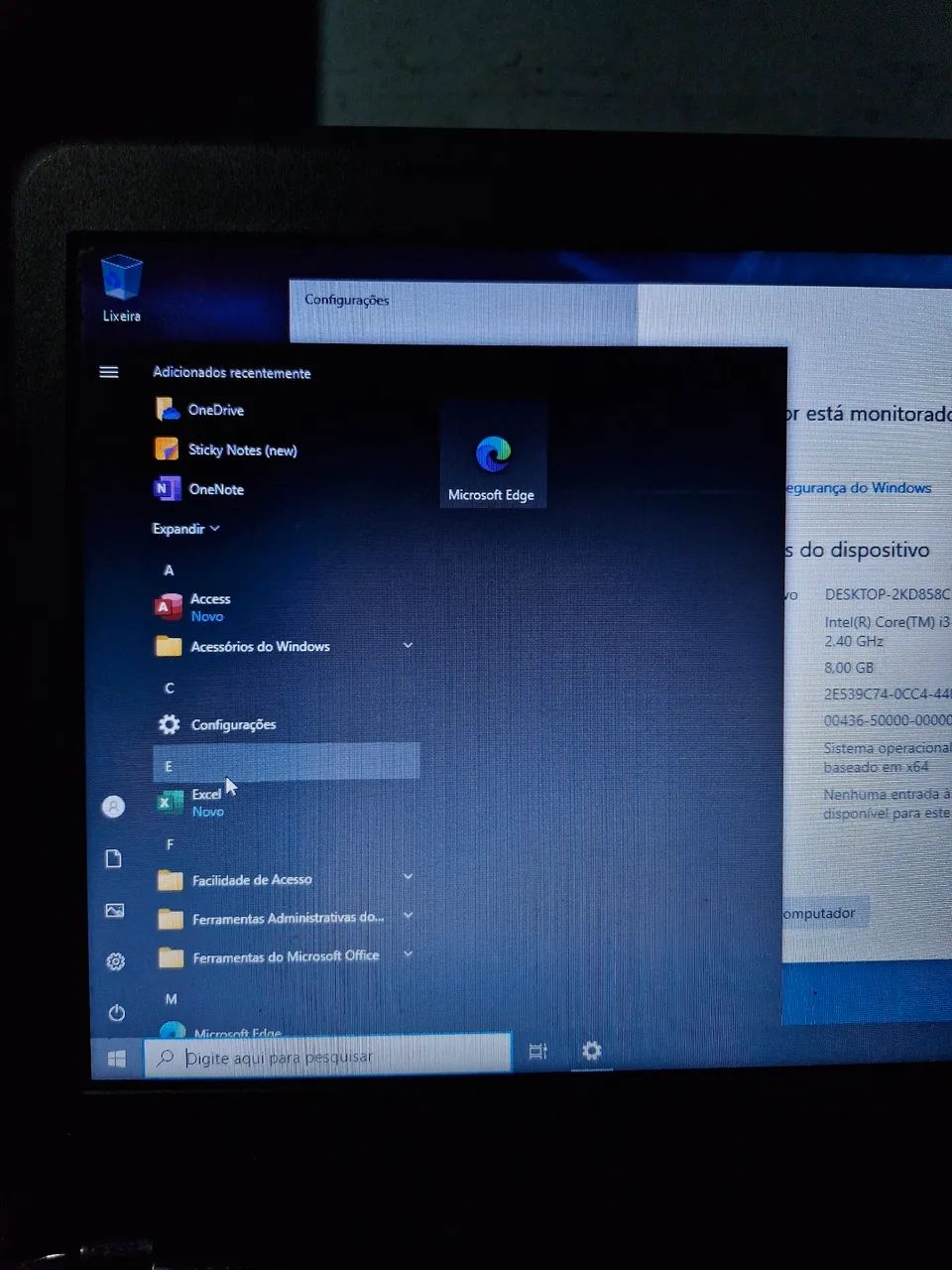This screenshot has height=1270, width=952.
Task: Open the Facilidade de Acesso folder
Action: point(234,880)
